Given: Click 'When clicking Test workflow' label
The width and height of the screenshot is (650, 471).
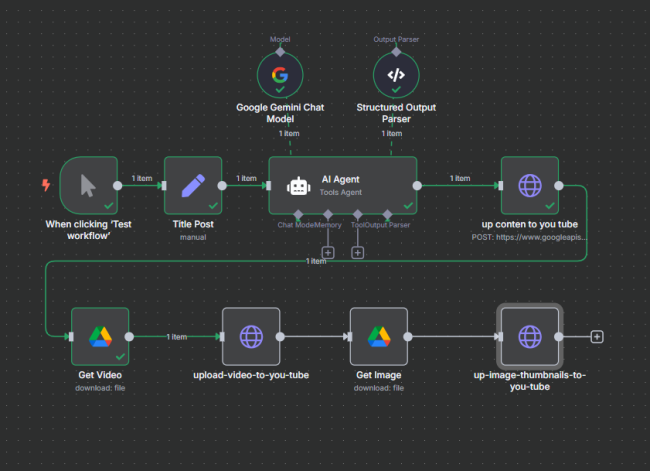Looking at the screenshot, I should (88, 230).
